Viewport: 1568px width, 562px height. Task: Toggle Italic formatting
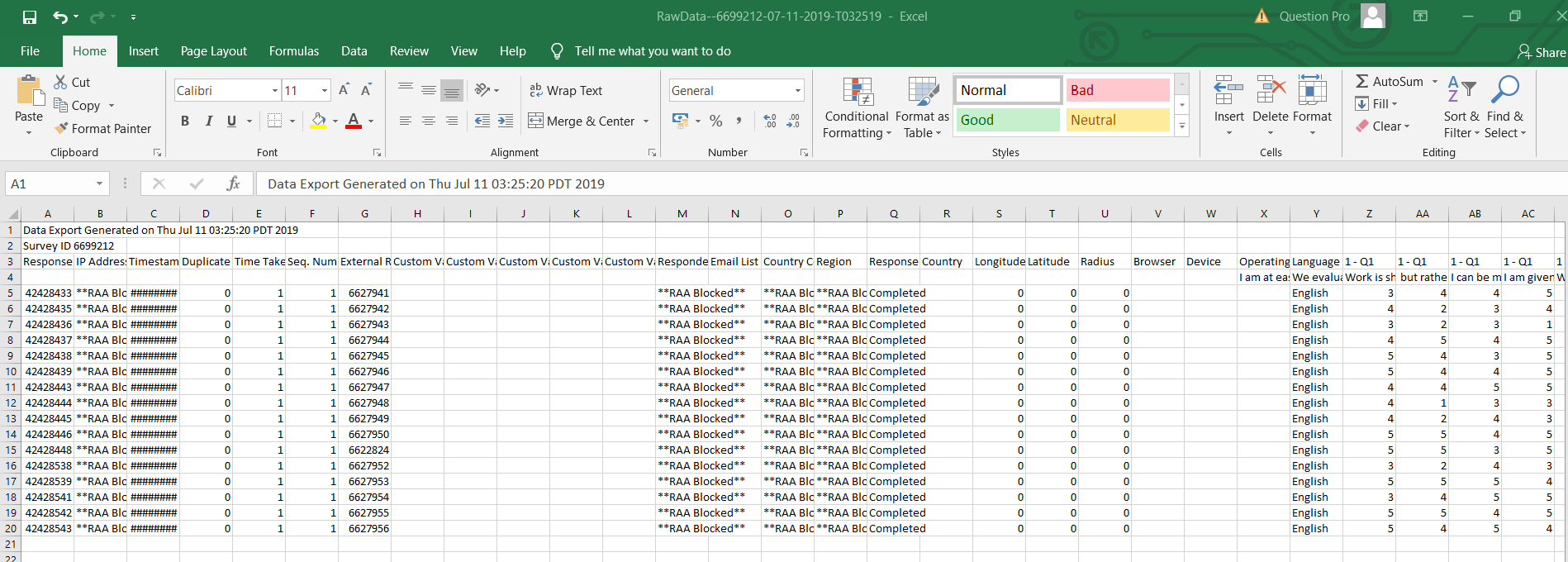[208, 121]
